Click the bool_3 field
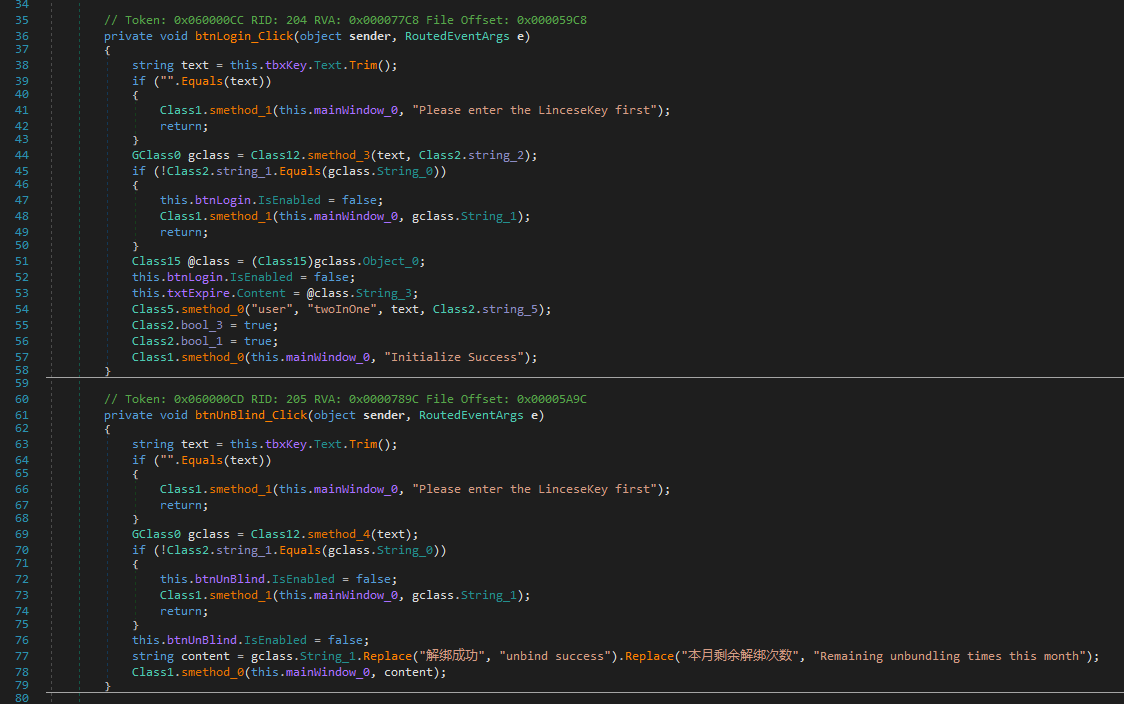 (x=202, y=325)
